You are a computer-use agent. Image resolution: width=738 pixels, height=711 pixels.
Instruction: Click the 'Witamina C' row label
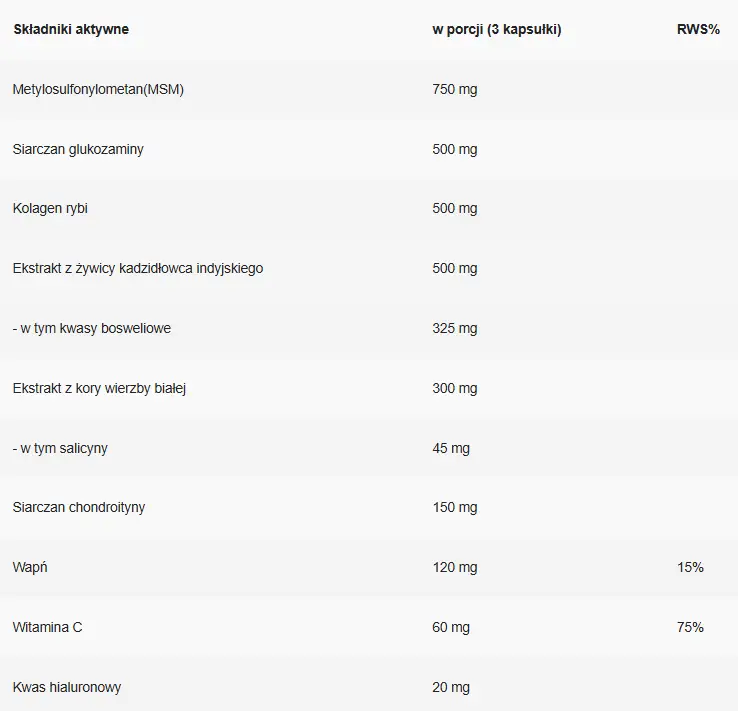click(47, 627)
